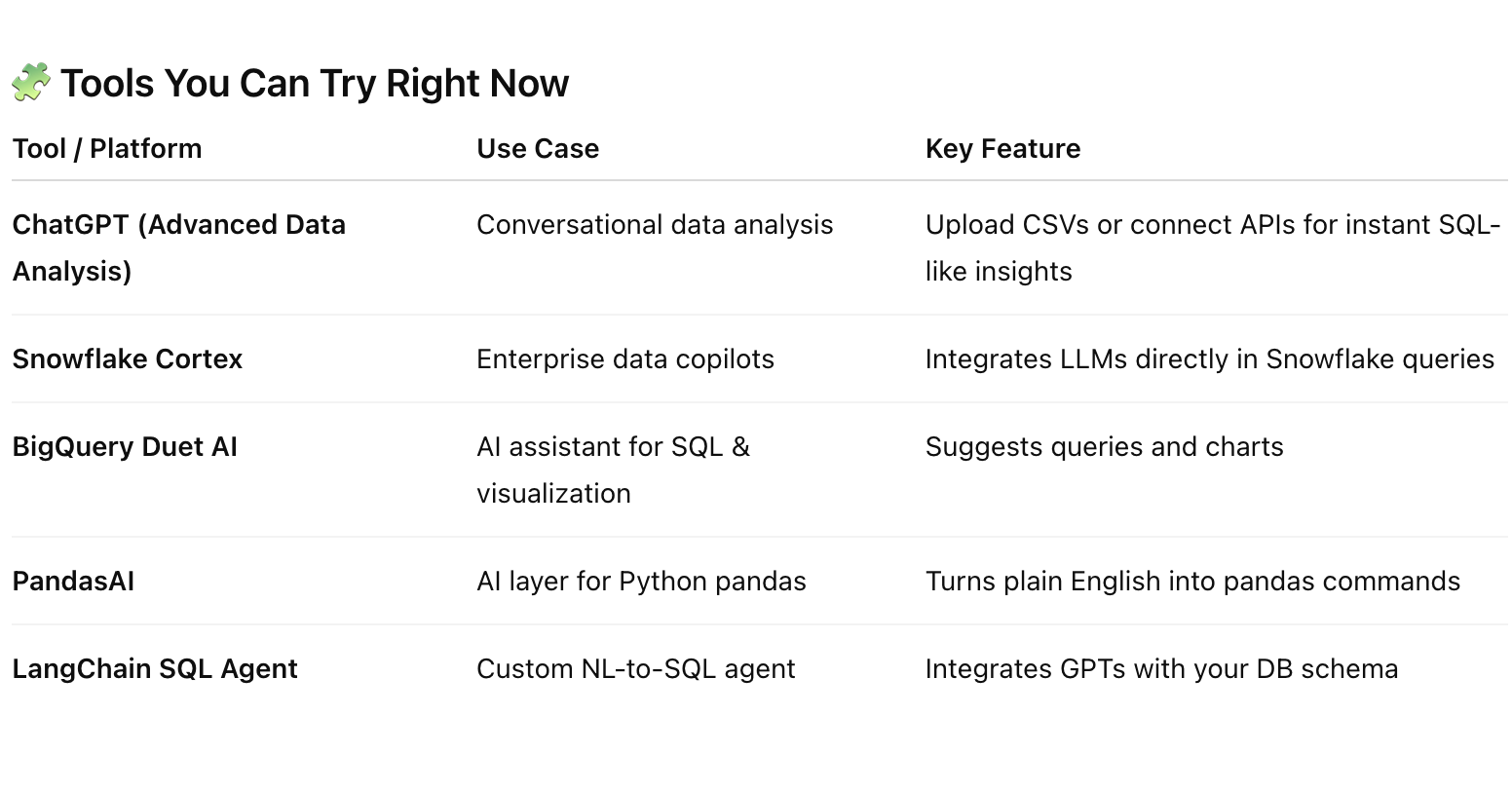Click 'AI layer for Python pandas' cell
This screenshot has width=1512, height=791.
pyautogui.click(x=641, y=582)
